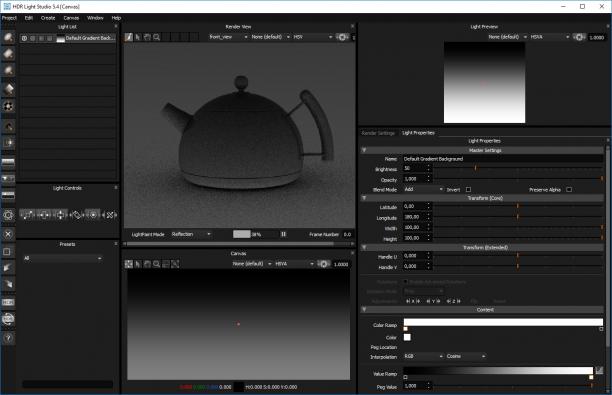
Task: Open Light Preview exposure settings gear
Action: [x=579, y=37]
